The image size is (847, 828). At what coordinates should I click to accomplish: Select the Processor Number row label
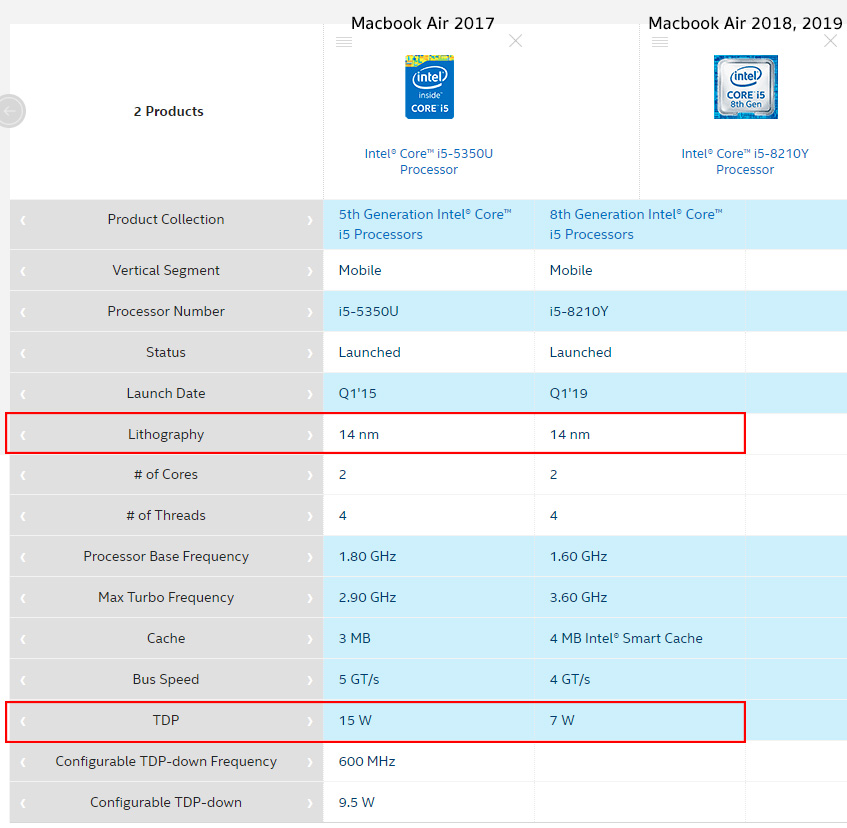click(166, 311)
